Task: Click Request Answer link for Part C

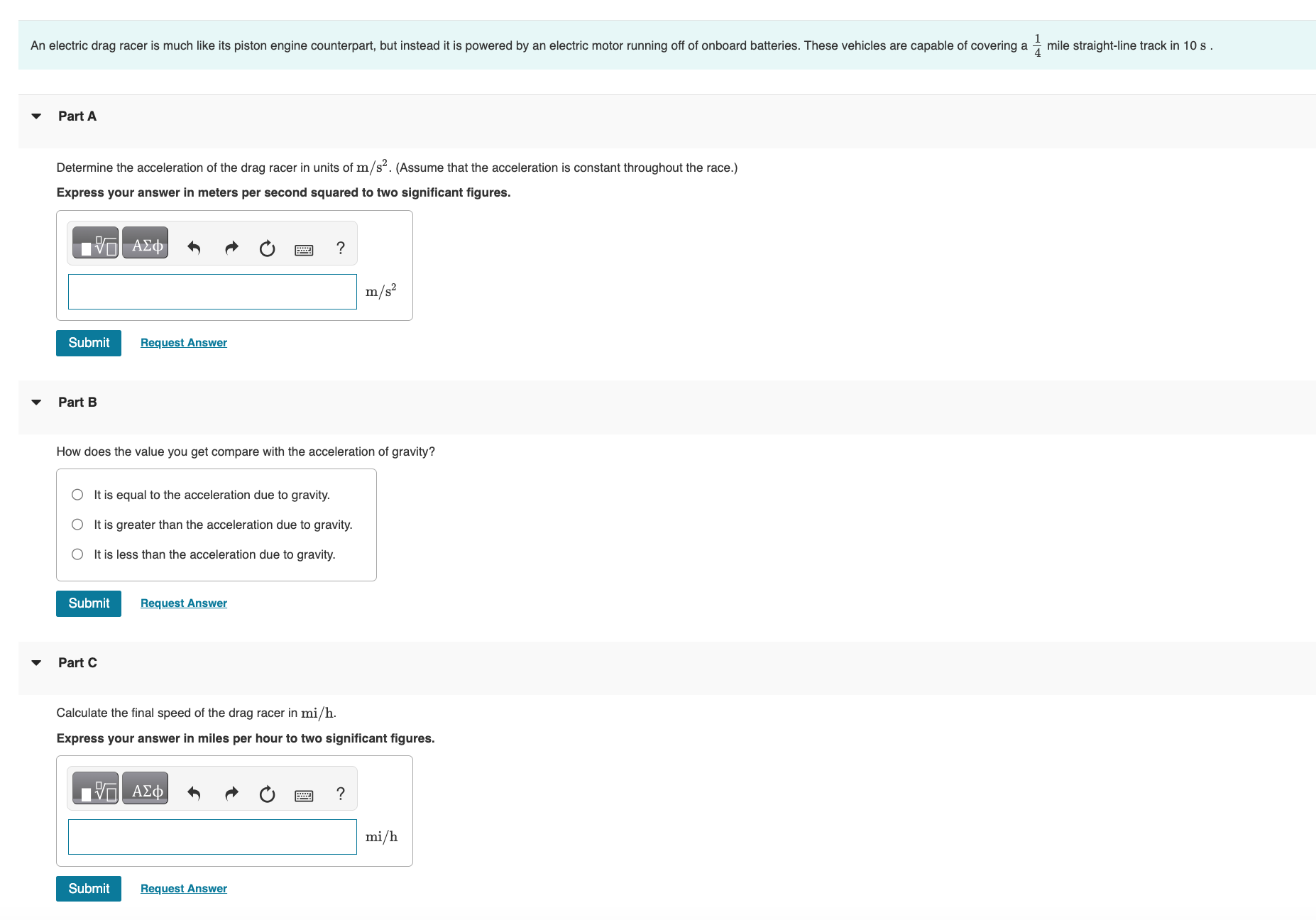Action: click(x=184, y=889)
